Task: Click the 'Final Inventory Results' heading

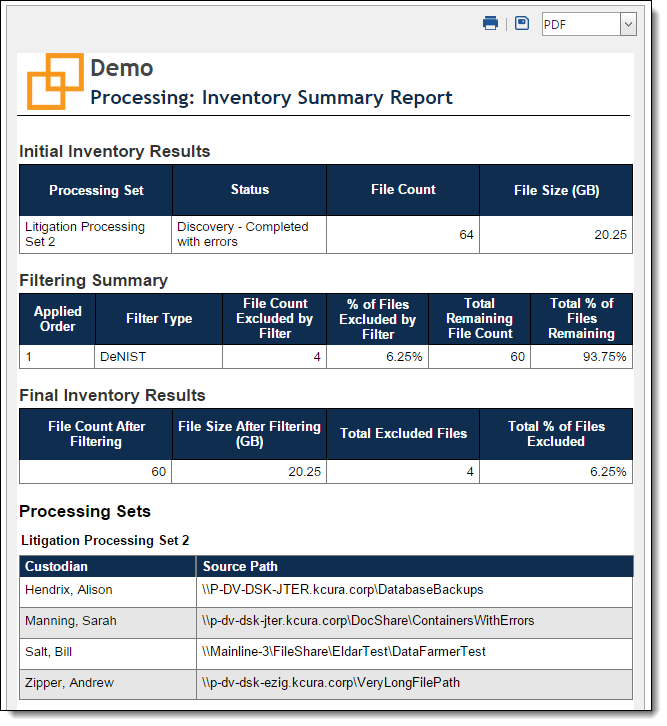Action: 112,395
